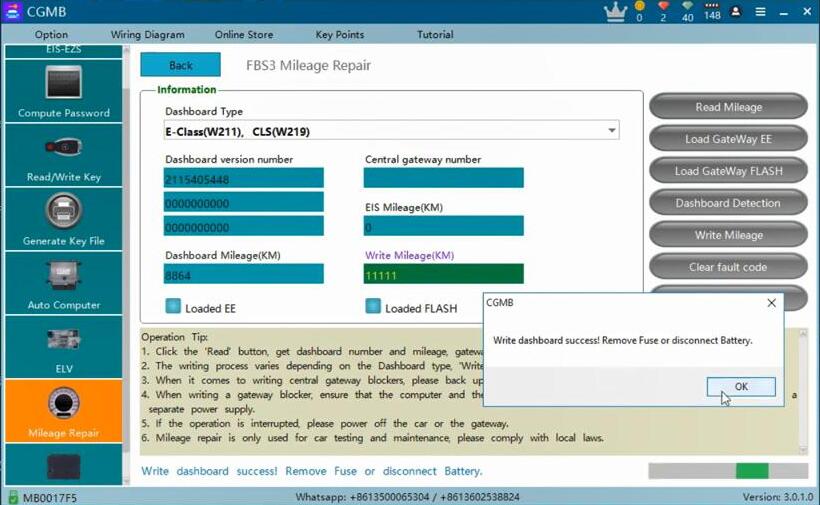Select the Read/Write Key tool
The height and width of the screenshot is (505, 820).
pos(64,155)
